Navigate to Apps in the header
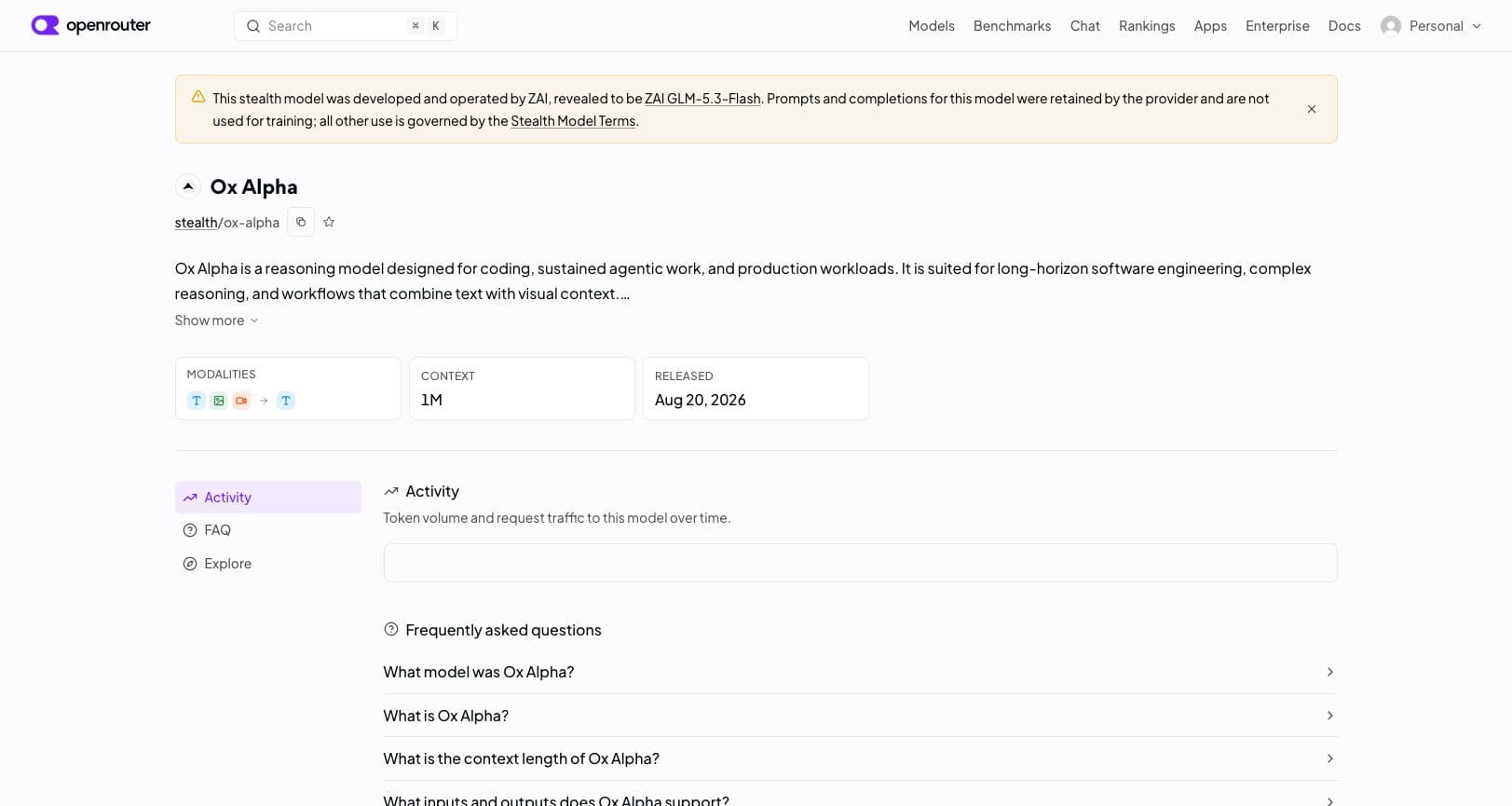Screen dimensions: 1512x806 click(x=1210, y=26)
